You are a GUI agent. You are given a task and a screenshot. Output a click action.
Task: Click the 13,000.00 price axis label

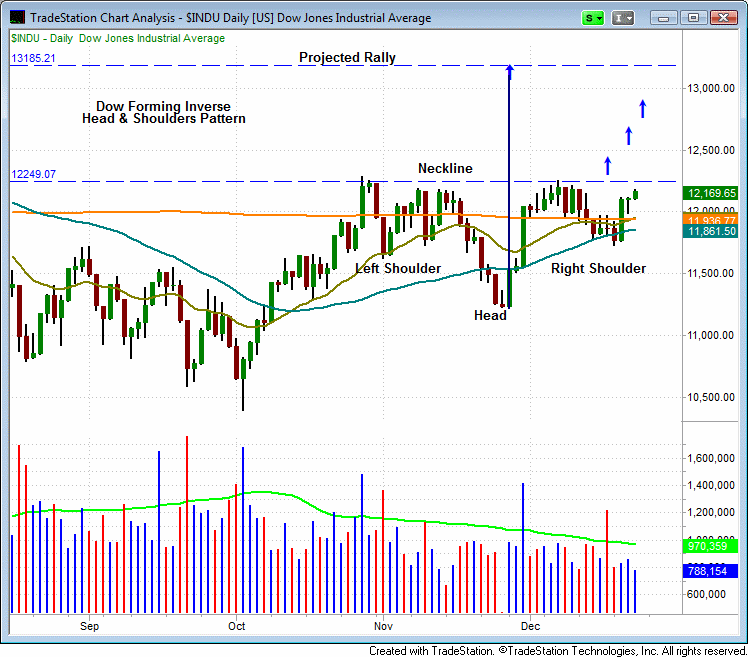[x=711, y=88]
